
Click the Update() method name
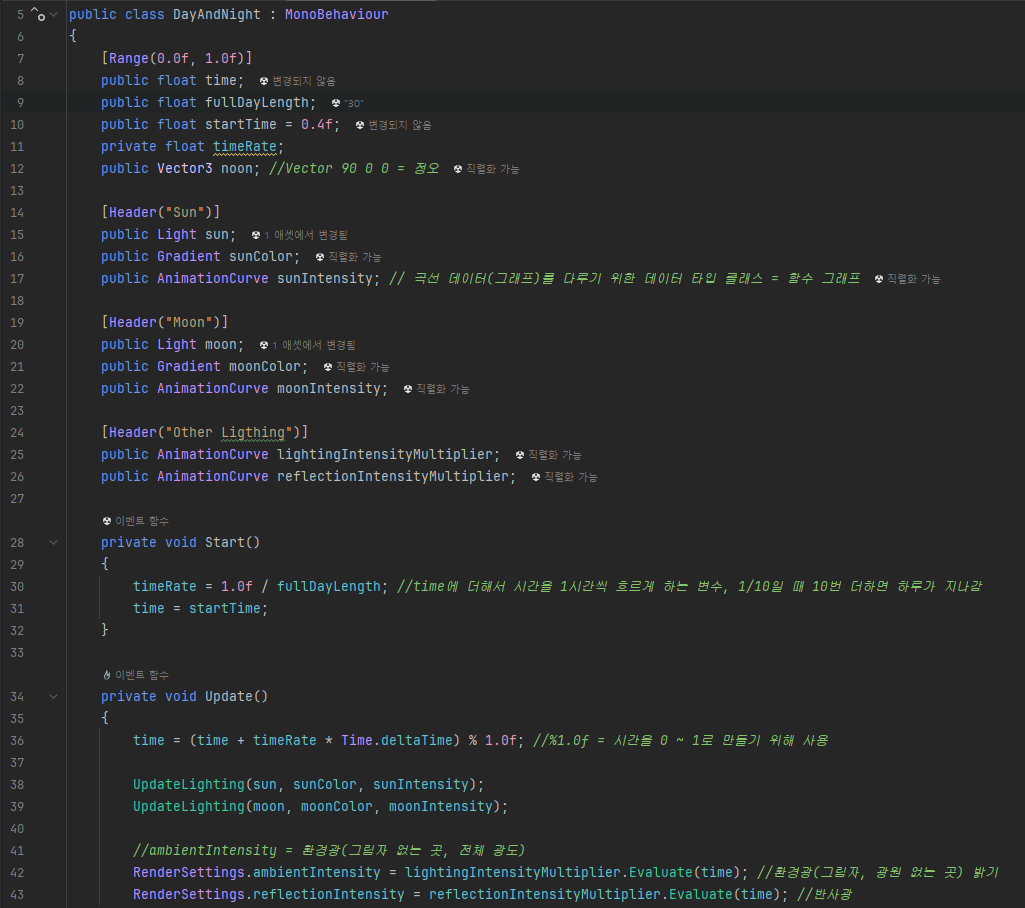pyautogui.click(x=229, y=697)
